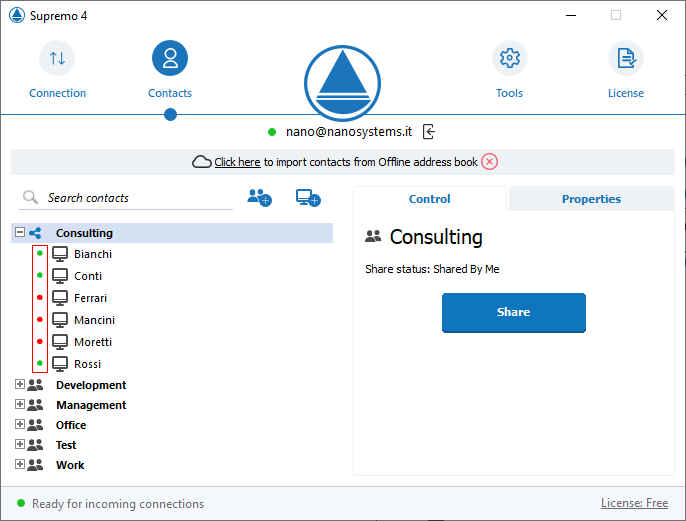This screenshot has width=686, height=521.
Task: Add a new computer contact icon
Action: click(x=308, y=198)
